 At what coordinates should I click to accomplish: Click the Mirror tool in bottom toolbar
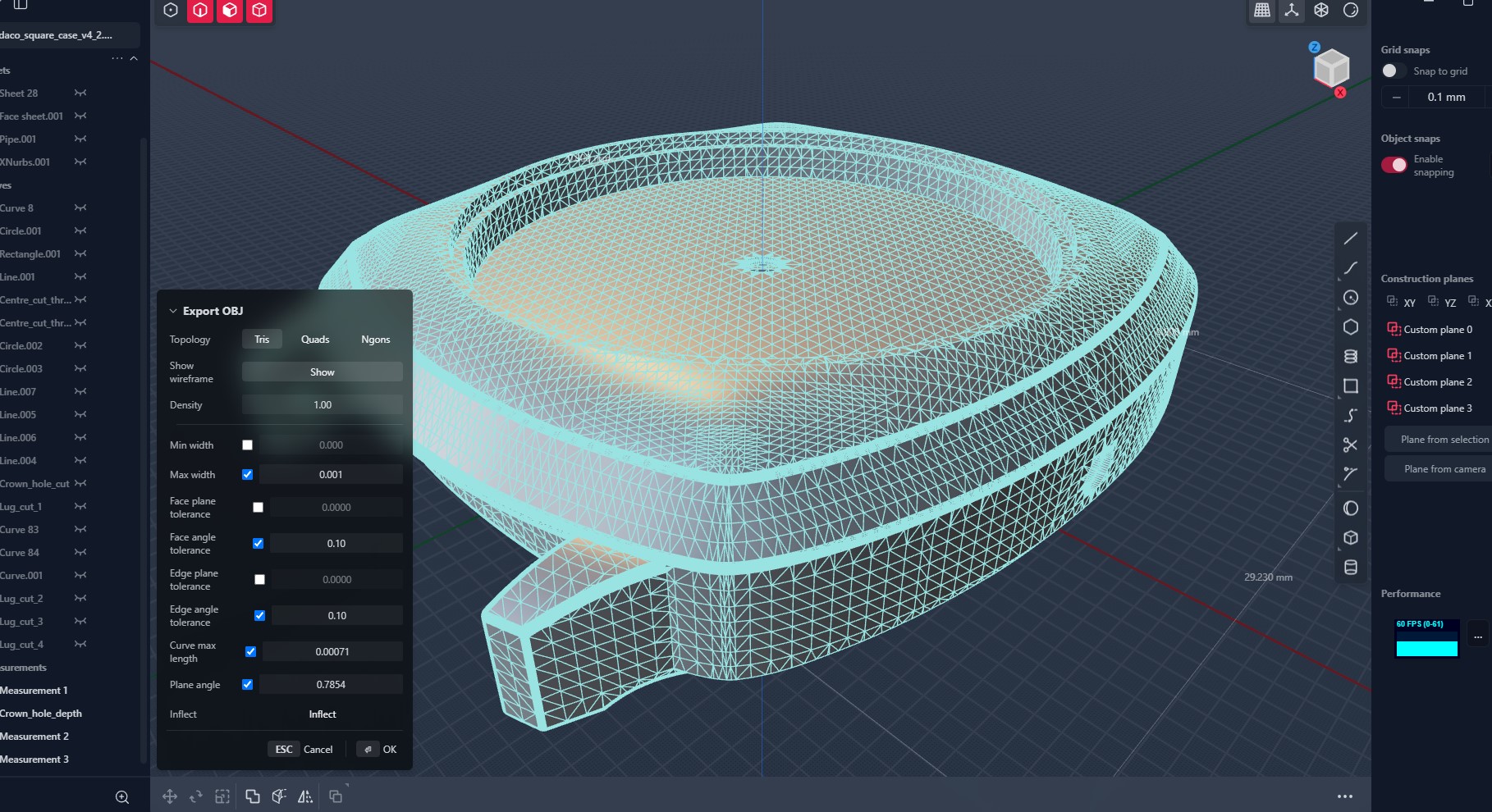click(305, 796)
